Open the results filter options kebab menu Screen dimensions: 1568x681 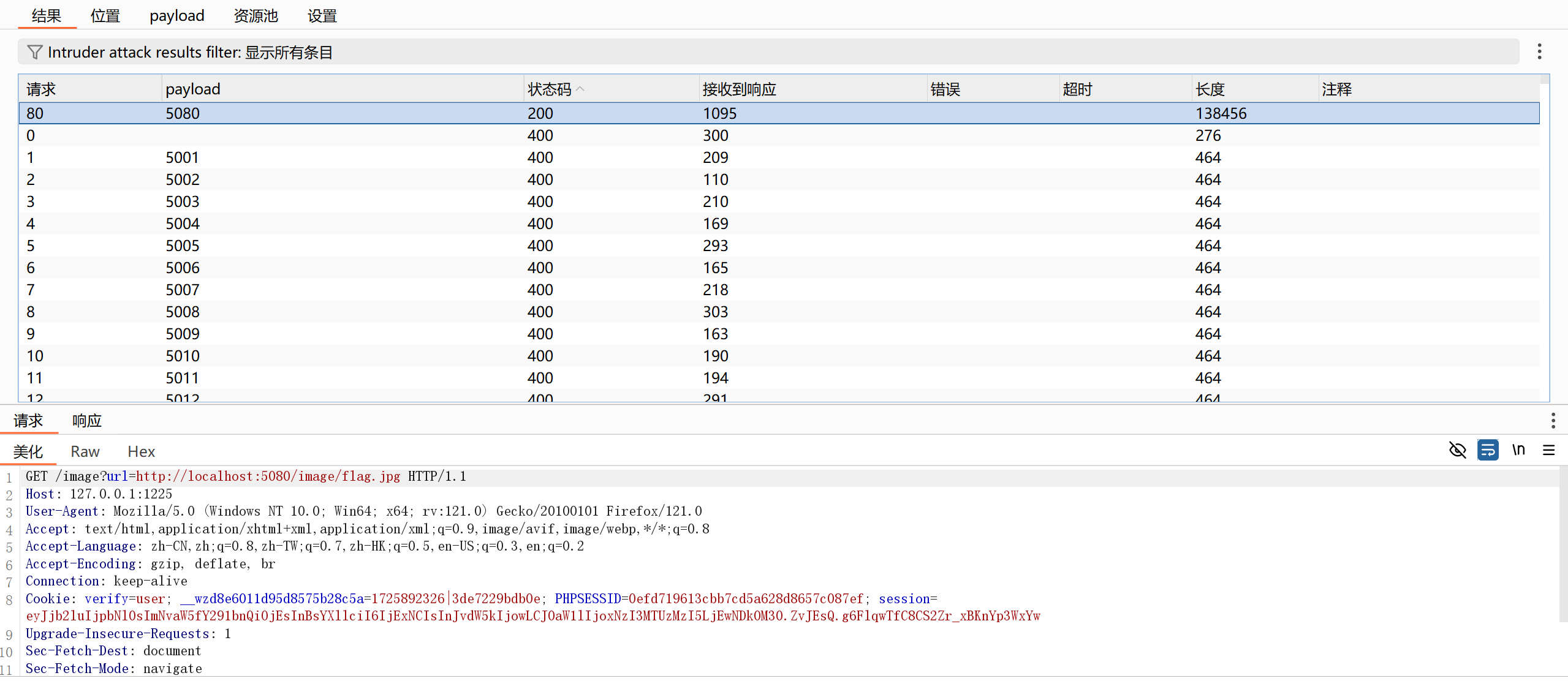point(1539,51)
